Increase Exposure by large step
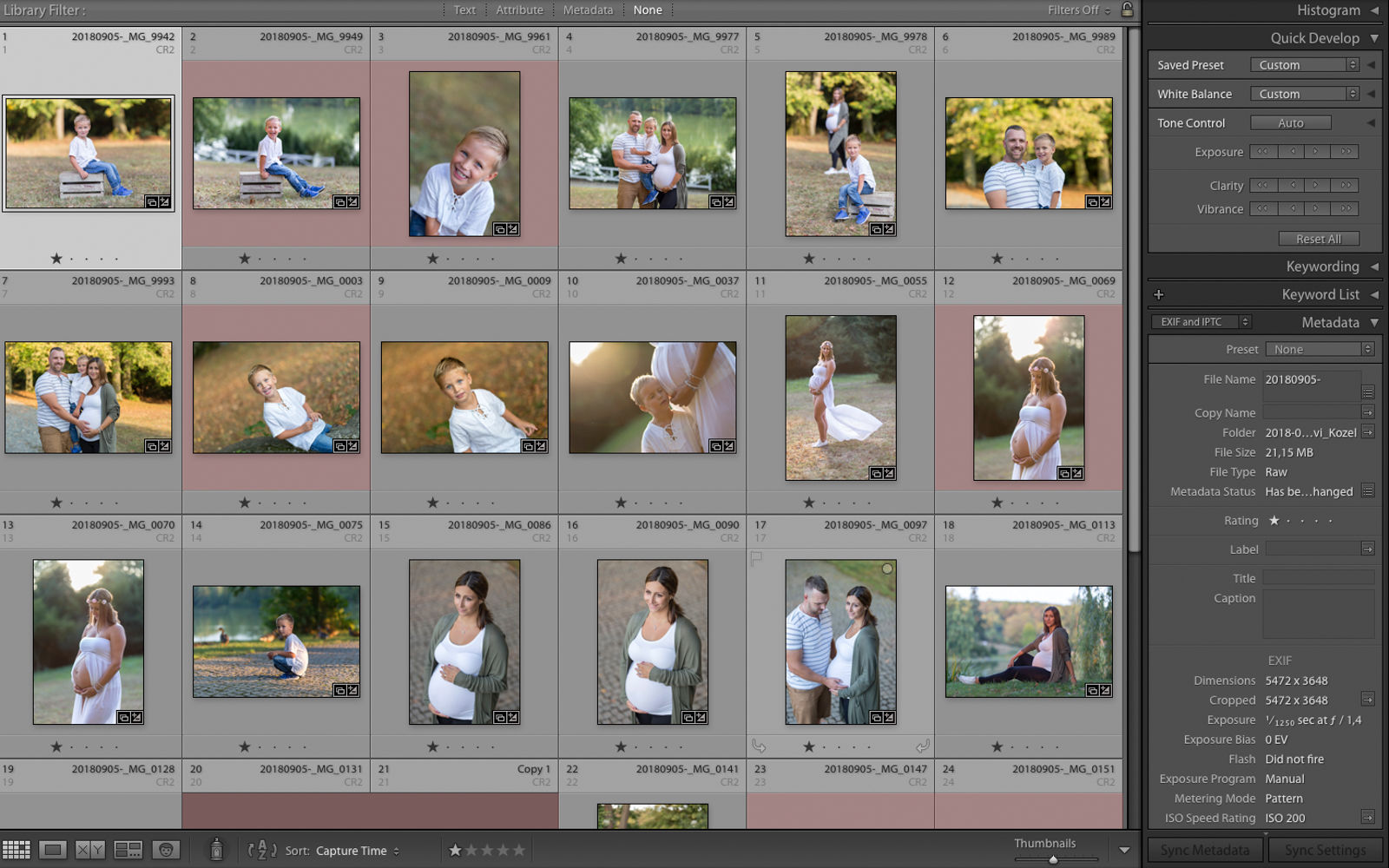Image resolution: width=1389 pixels, height=868 pixels. (x=1346, y=151)
